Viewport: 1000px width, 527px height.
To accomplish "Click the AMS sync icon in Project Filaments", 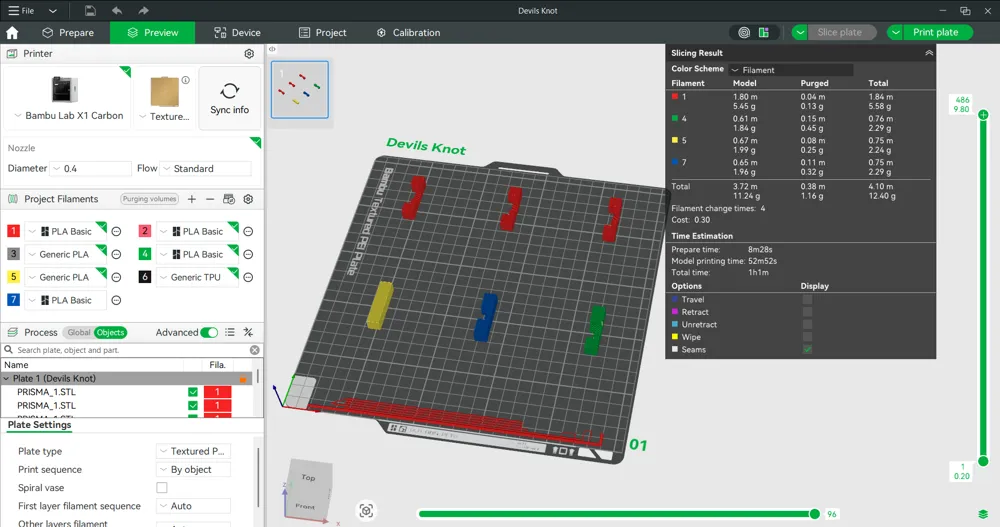I will pyautogui.click(x=229, y=199).
